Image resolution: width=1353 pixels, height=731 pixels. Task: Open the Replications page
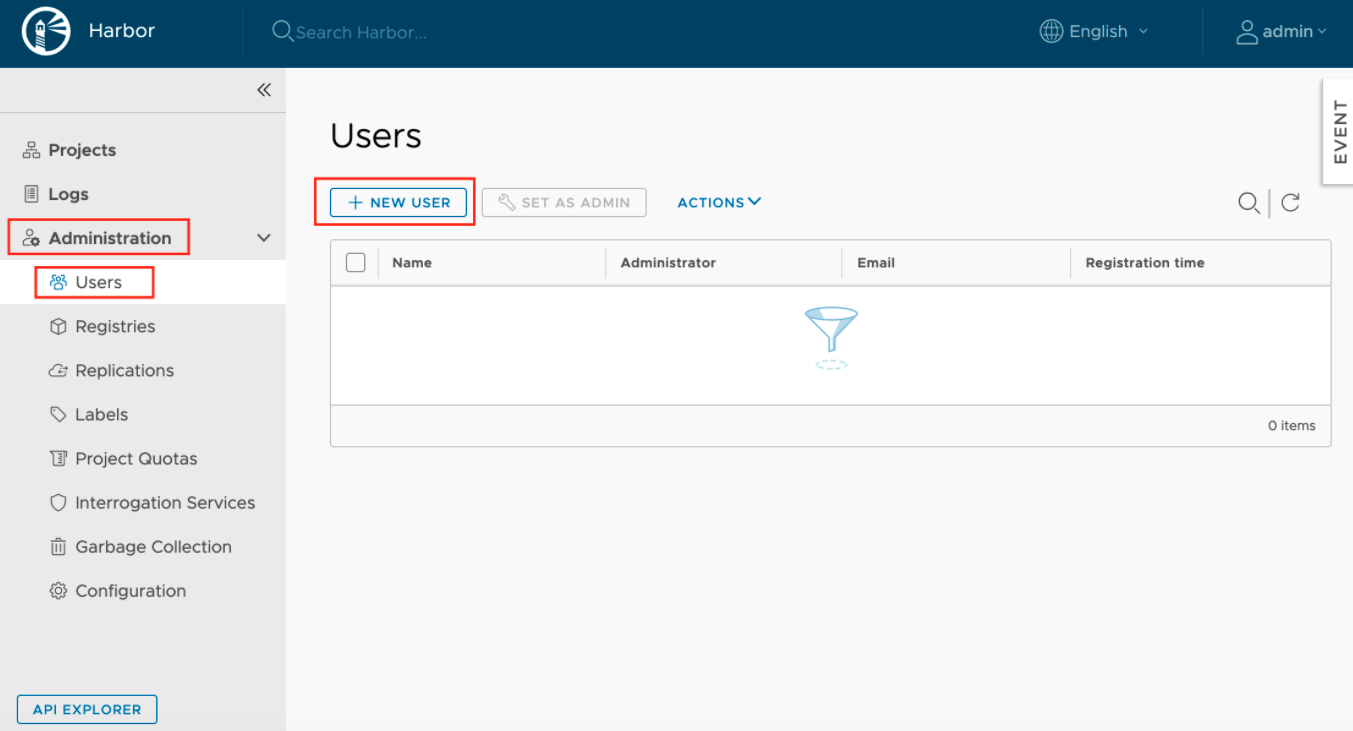pos(124,371)
